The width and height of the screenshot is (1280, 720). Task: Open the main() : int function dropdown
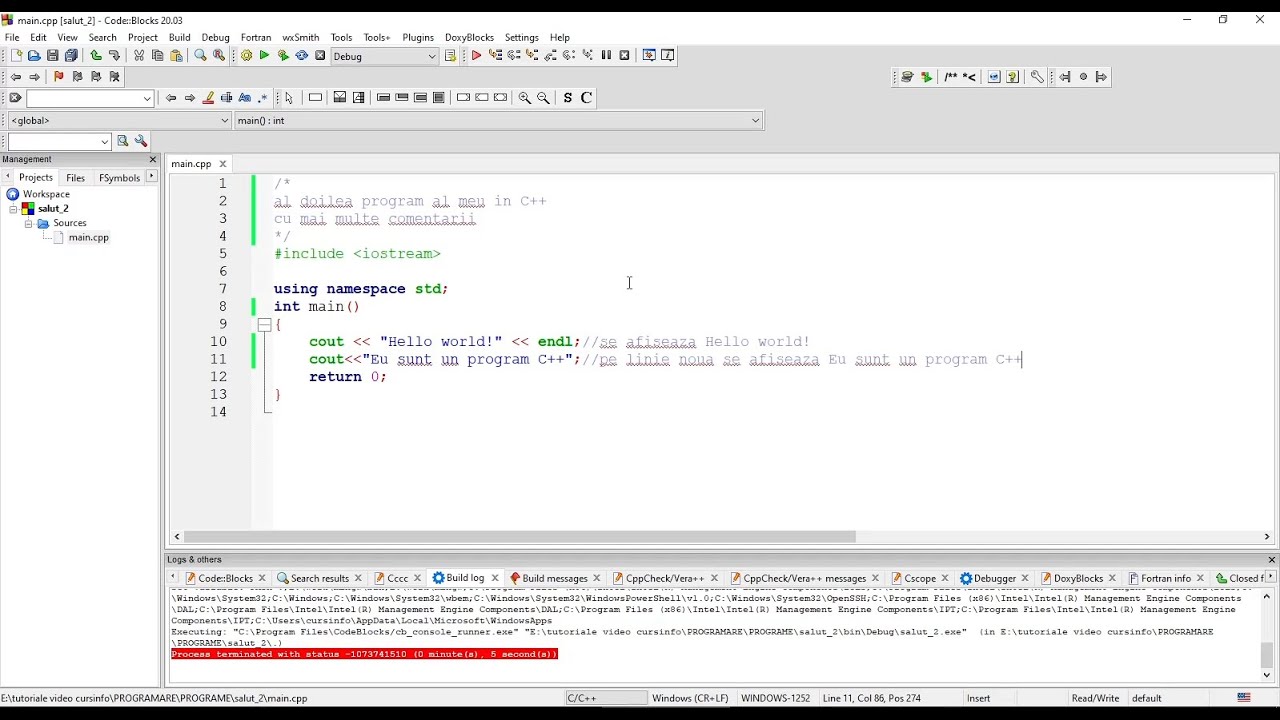pos(498,120)
